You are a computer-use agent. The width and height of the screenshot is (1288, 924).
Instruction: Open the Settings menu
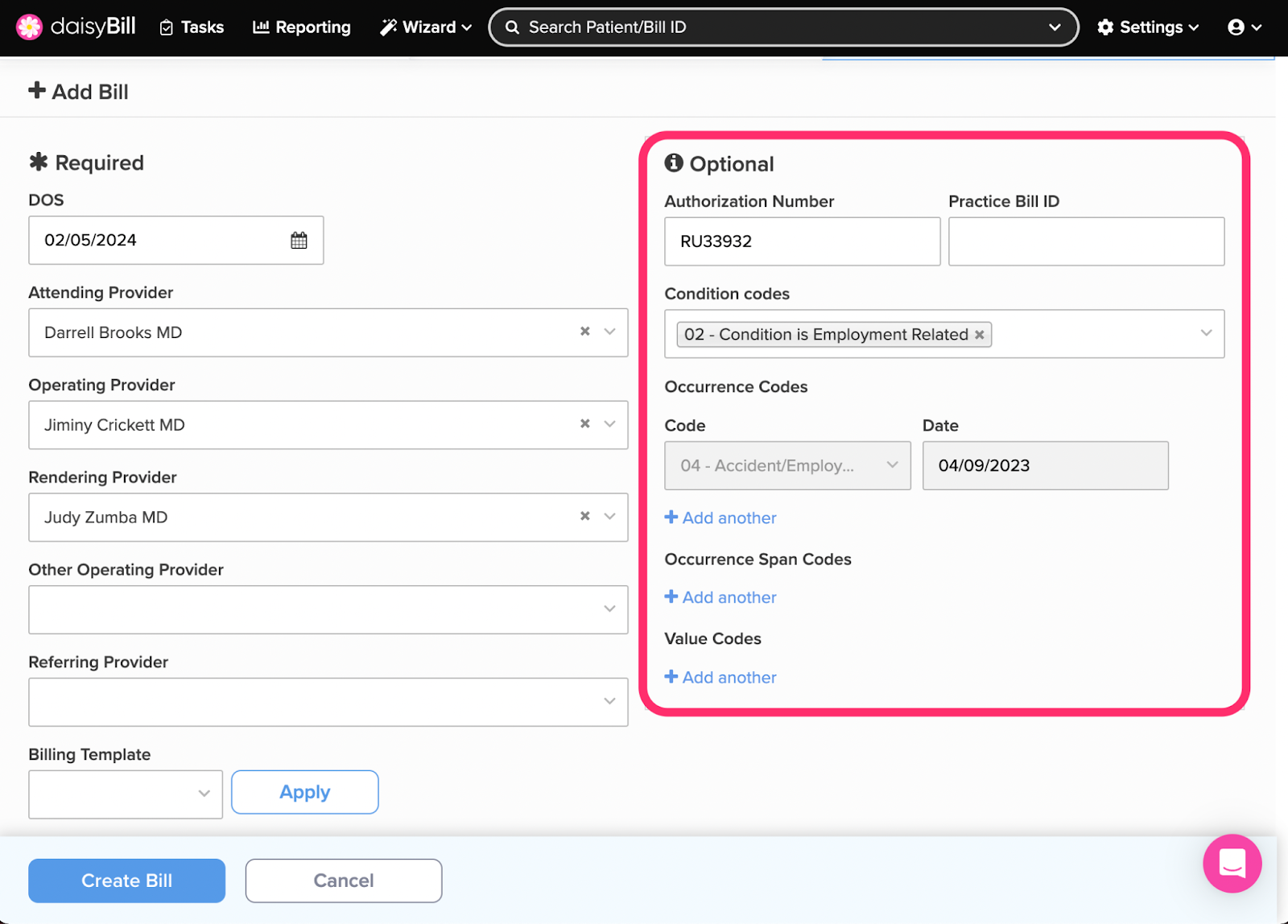coord(1148,27)
